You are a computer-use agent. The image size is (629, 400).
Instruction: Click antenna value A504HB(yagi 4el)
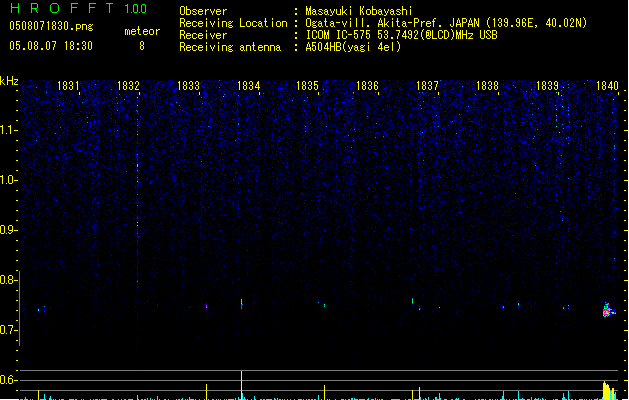coord(353,47)
